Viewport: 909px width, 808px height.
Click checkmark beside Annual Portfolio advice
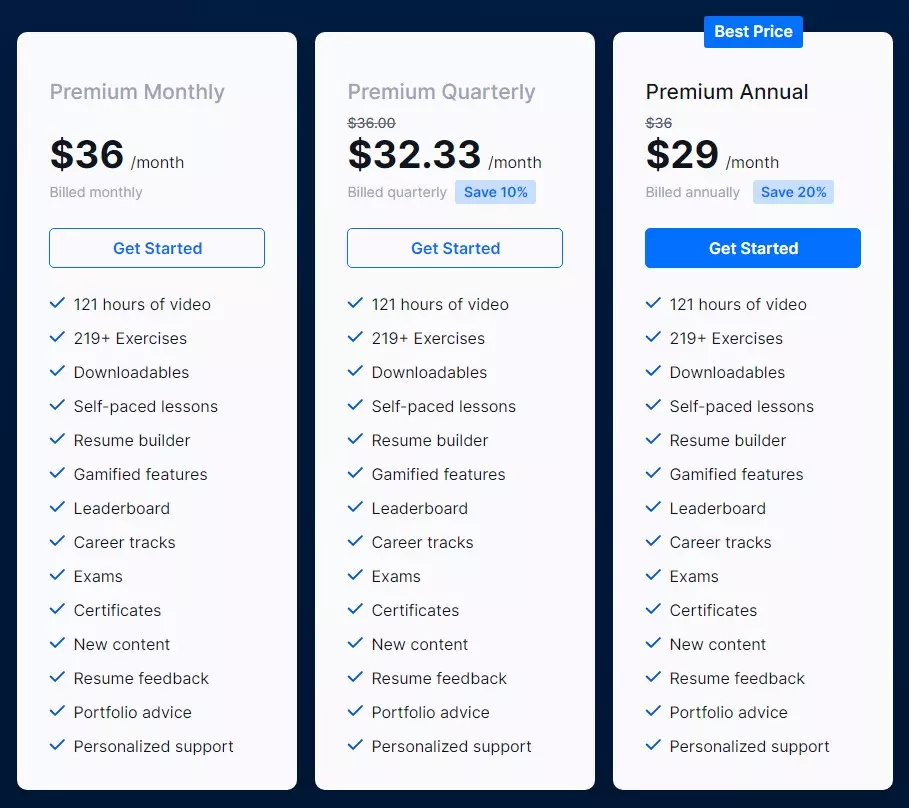653,711
